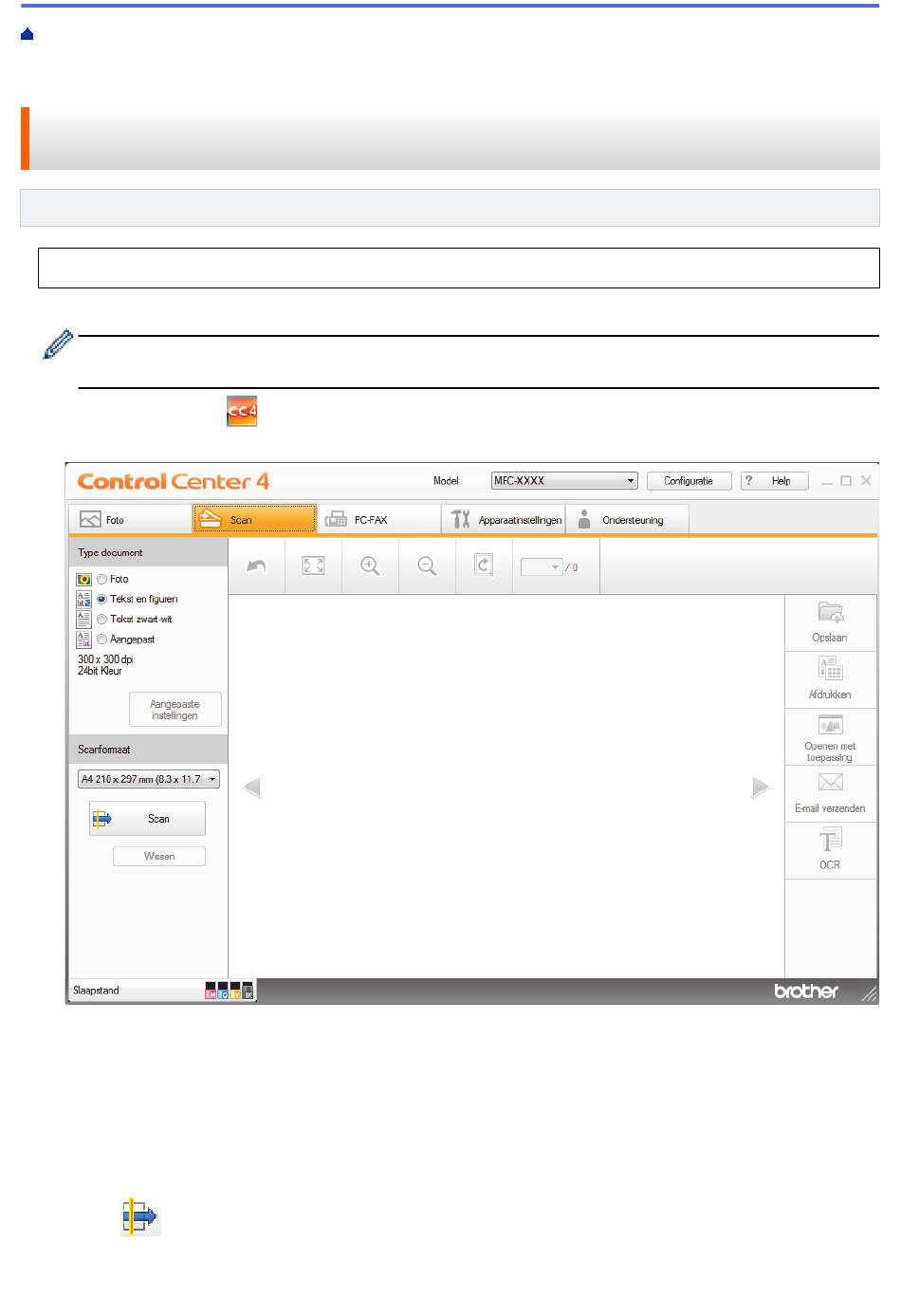Open the PC-FAX tab
Screen dimensions: 901x1316
pyautogui.click(x=378, y=520)
